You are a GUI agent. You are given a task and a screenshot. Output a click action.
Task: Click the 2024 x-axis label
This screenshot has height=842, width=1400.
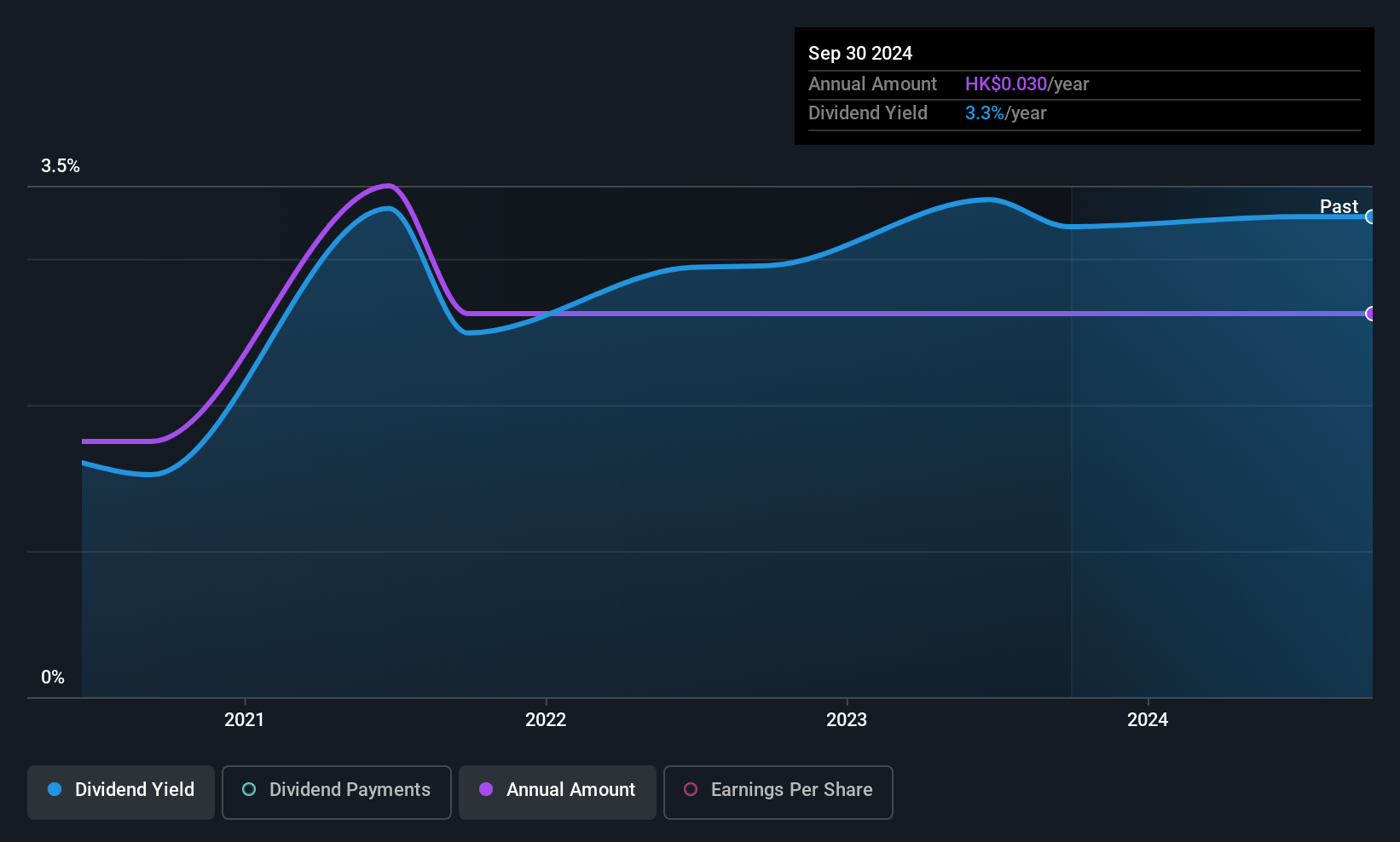pos(1148,719)
